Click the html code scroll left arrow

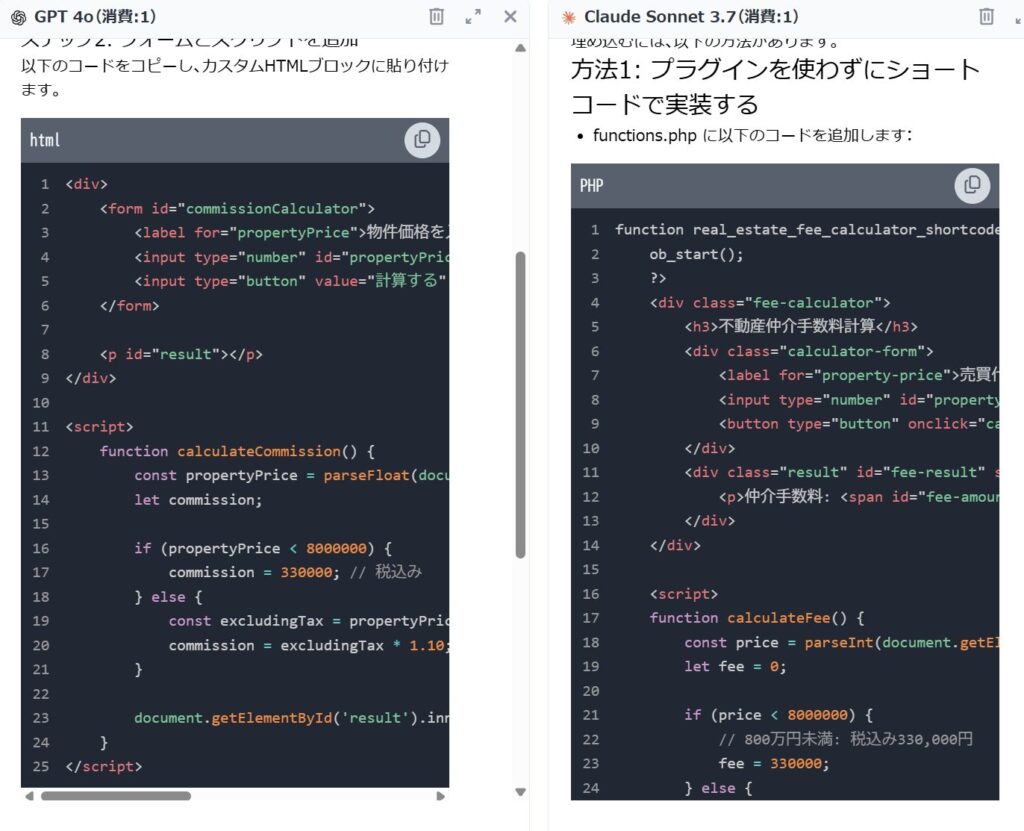(29, 796)
